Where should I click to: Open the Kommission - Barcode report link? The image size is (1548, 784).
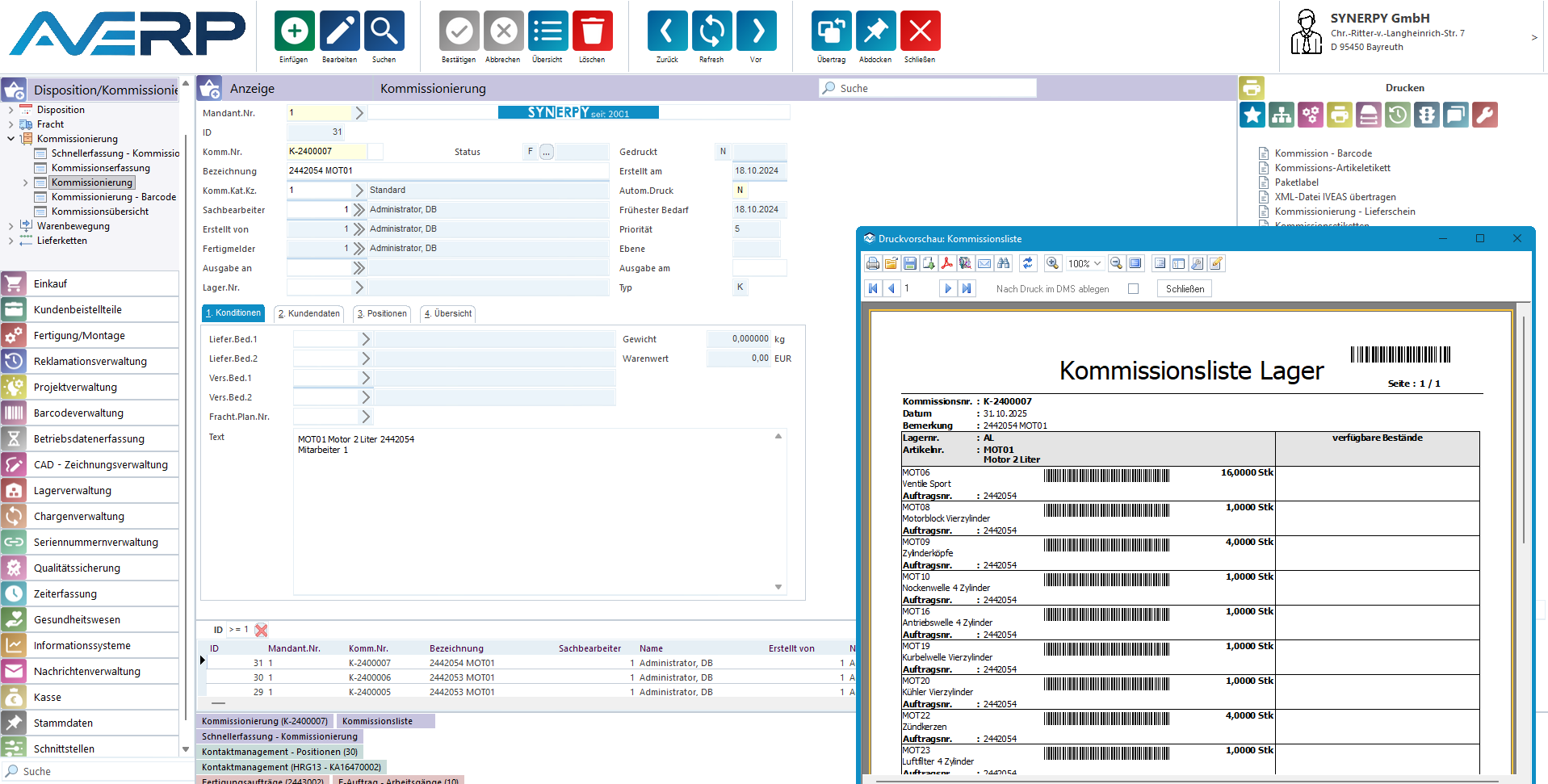click(1323, 153)
